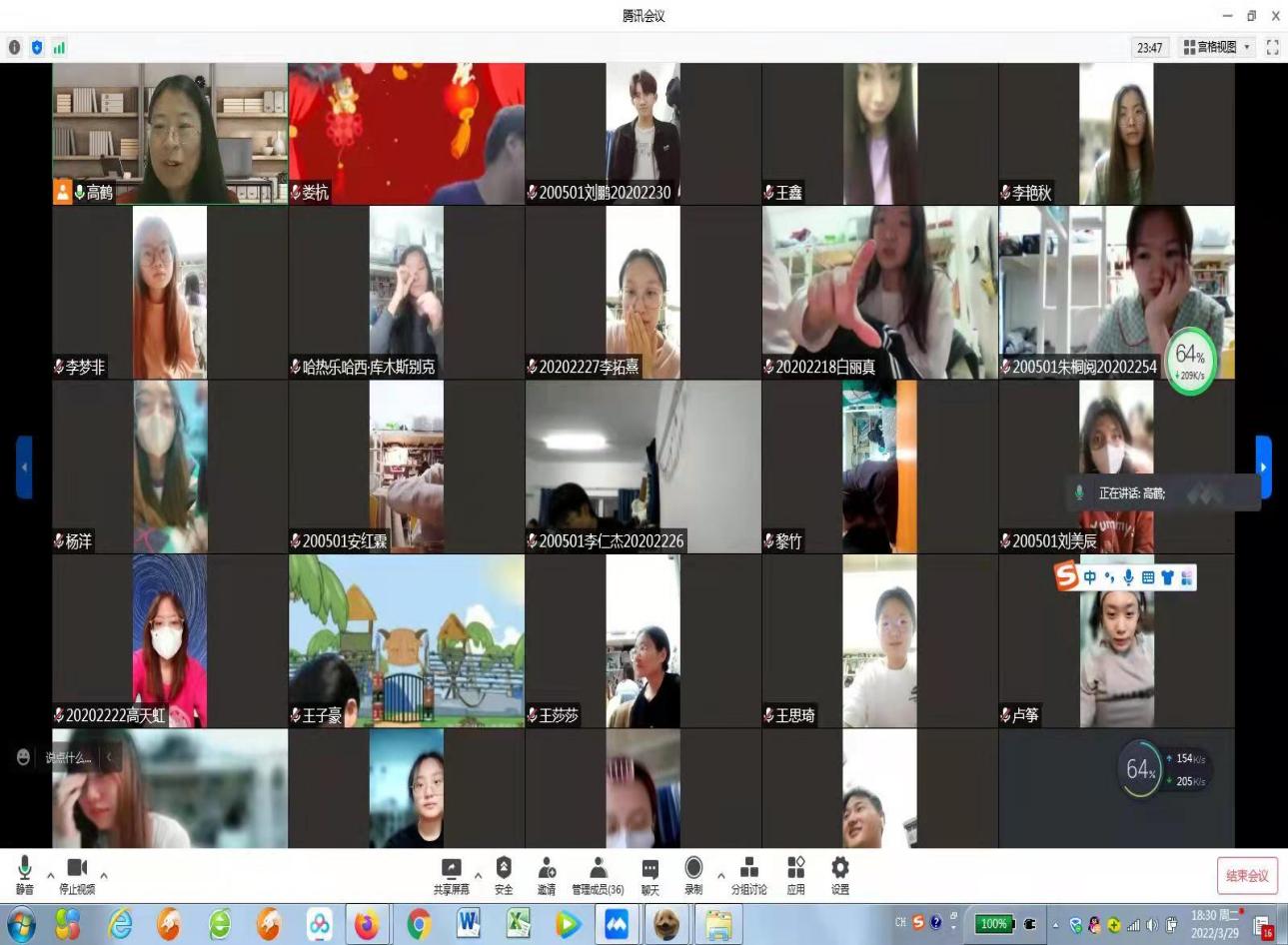Start recording with the 录制 button
The image size is (1288, 945).
click(693, 874)
